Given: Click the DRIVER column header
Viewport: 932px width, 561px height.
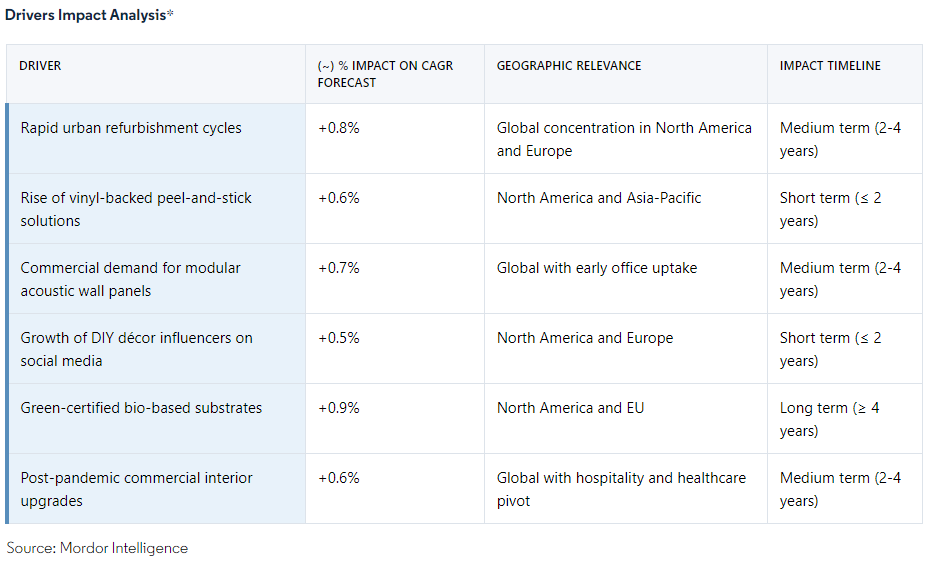Looking at the screenshot, I should [x=40, y=66].
